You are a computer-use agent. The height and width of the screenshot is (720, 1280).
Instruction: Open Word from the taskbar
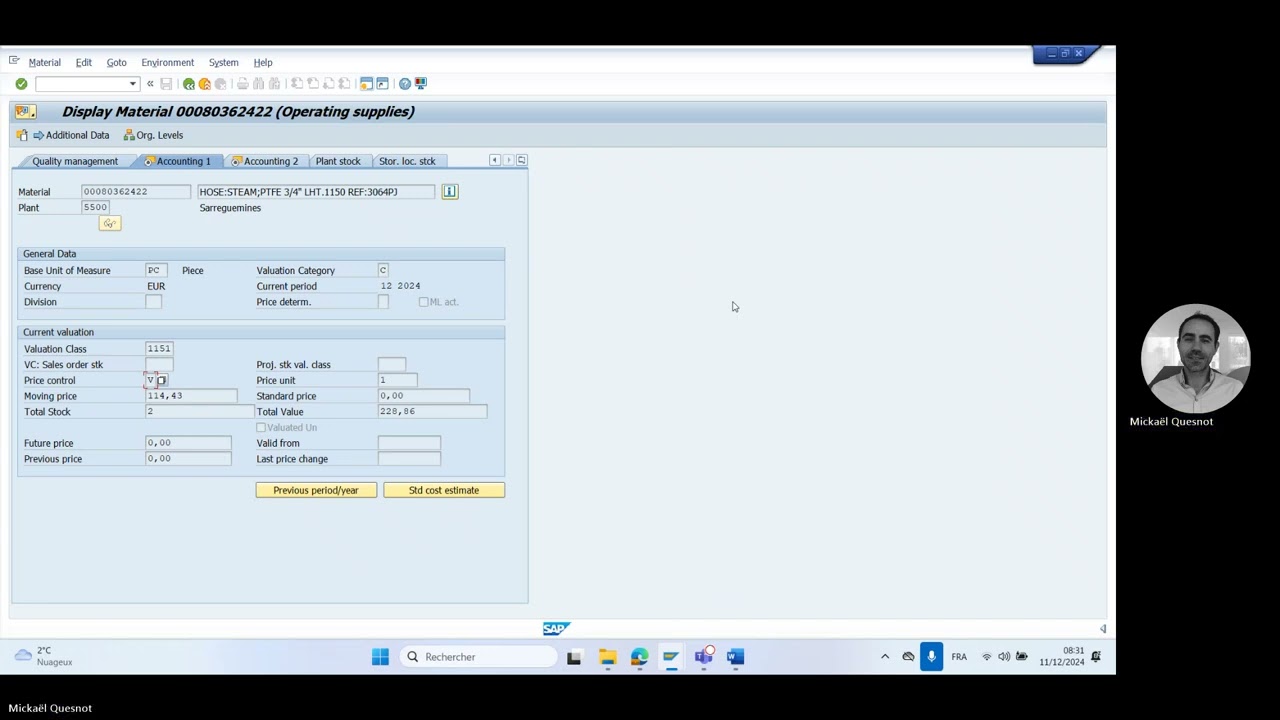point(736,657)
